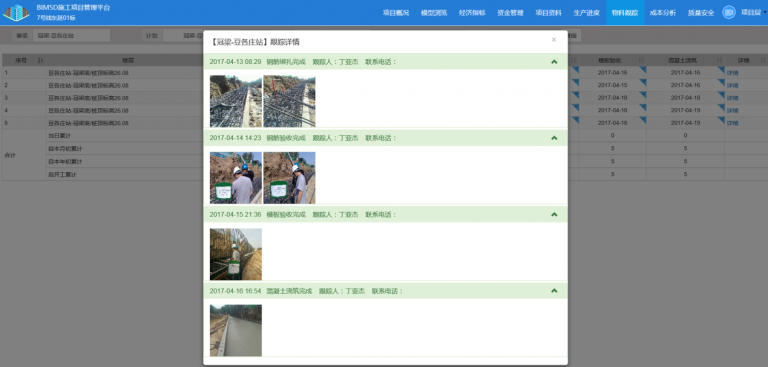Image resolution: width=768 pixels, height=367 pixels.
Task: Click the 自本年初累计 summary row label
Action: tap(65, 161)
